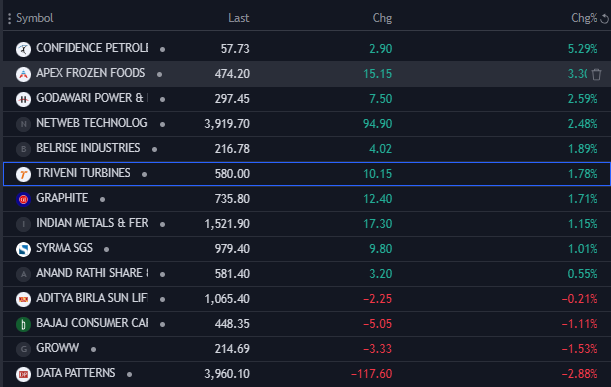
Task: Click the status dot beside Confidence Petroleum
Action: [162, 49]
